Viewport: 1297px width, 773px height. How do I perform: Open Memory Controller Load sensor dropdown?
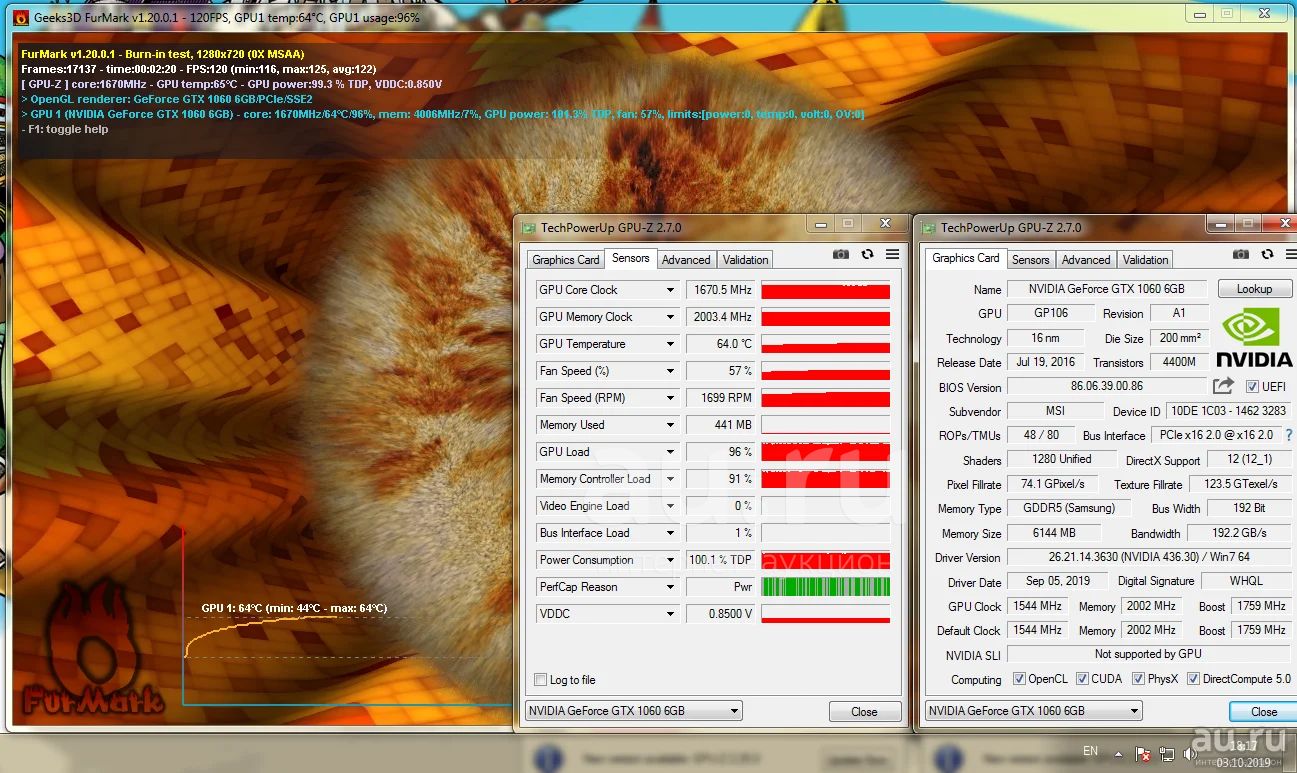coord(670,479)
